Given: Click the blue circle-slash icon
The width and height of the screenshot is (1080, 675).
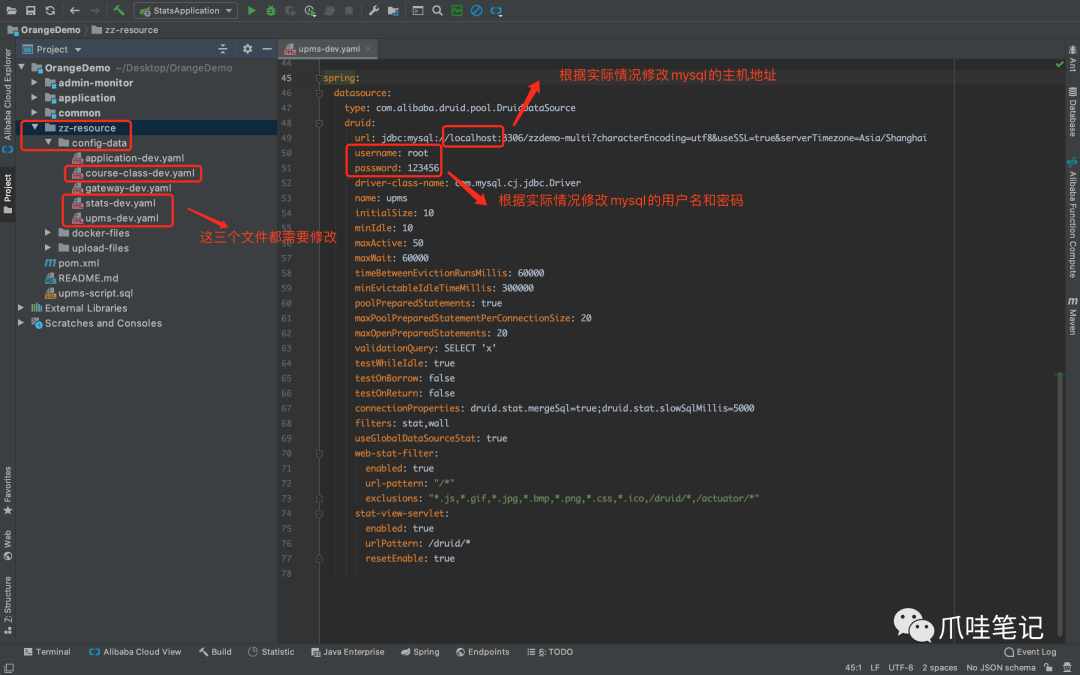Looking at the screenshot, I should [x=476, y=10].
